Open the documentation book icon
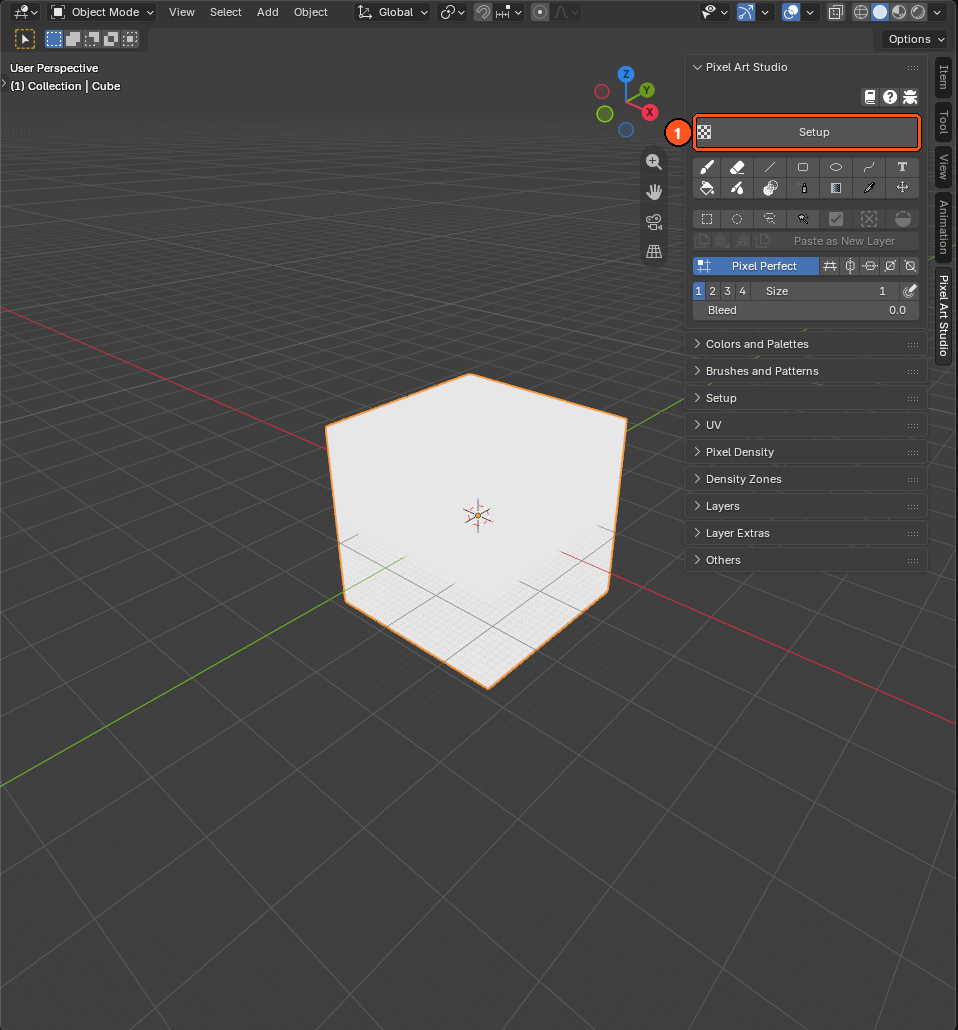Viewport: 958px width, 1030px height. pyautogui.click(x=869, y=97)
